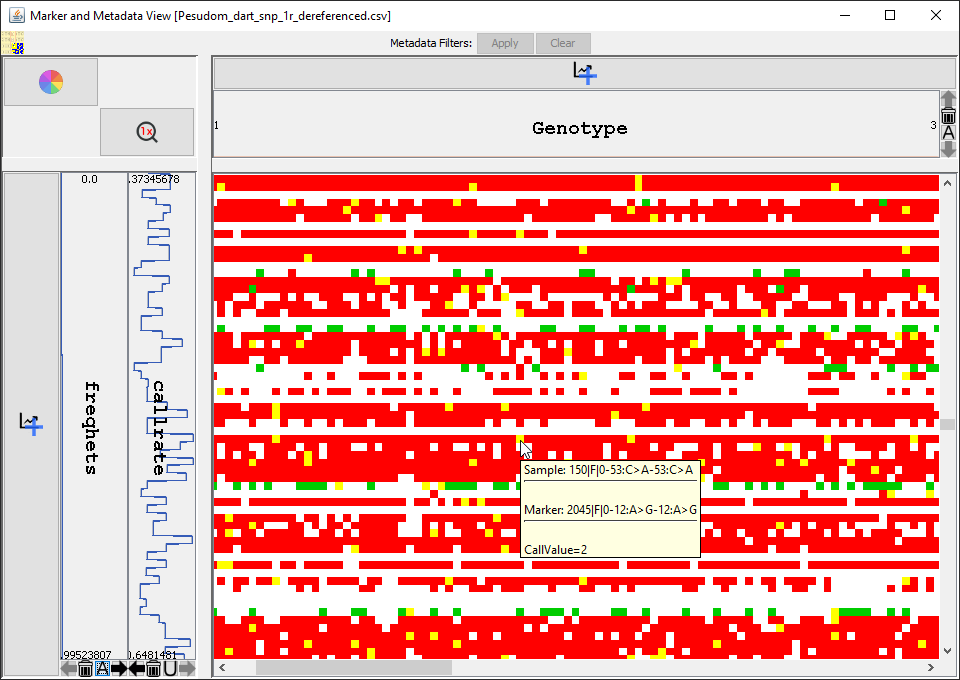Maximize the Marker and Metadata View window
Image resolution: width=960 pixels, height=680 pixels.
point(890,15)
